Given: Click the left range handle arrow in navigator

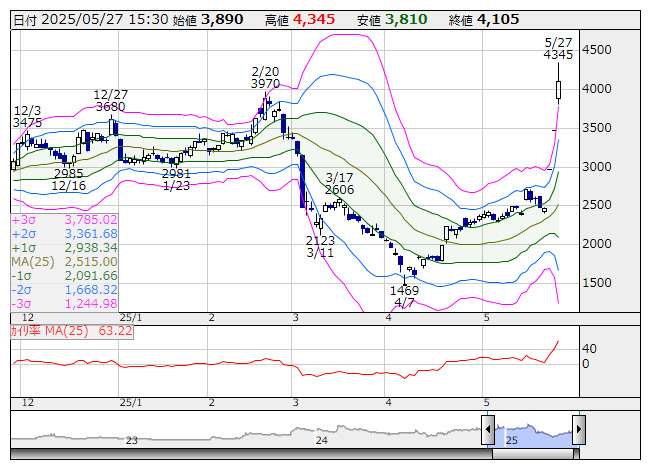Looking at the screenshot, I should [488, 431].
